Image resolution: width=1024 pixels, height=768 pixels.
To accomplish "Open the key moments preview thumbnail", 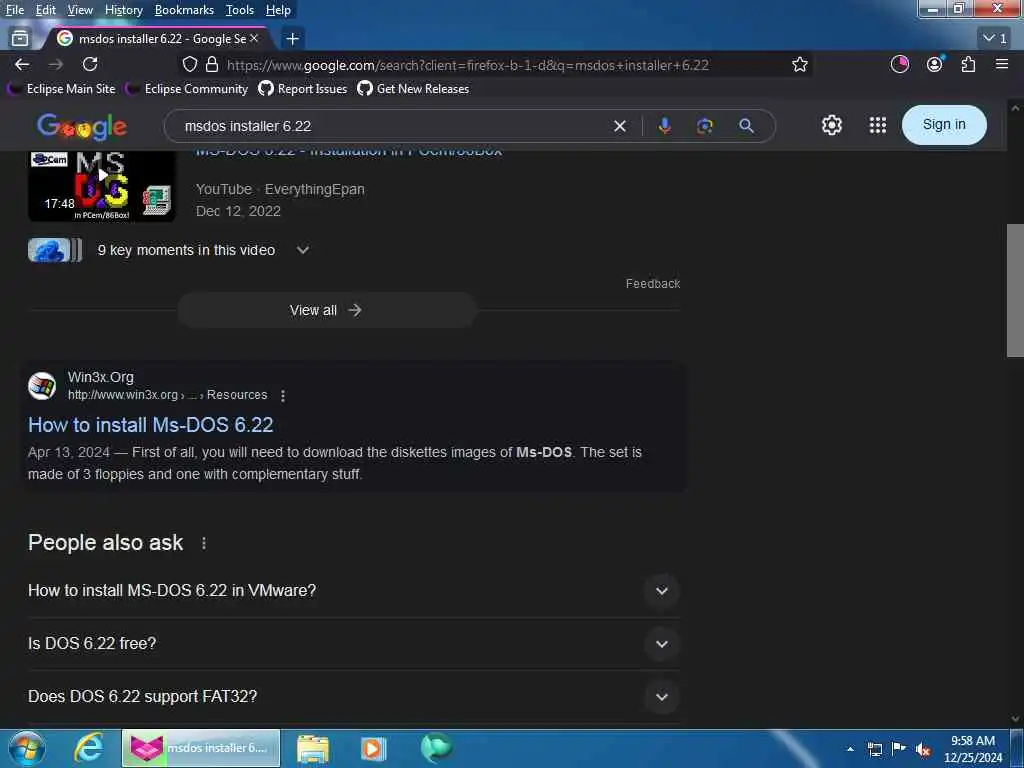I will point(55,250).
